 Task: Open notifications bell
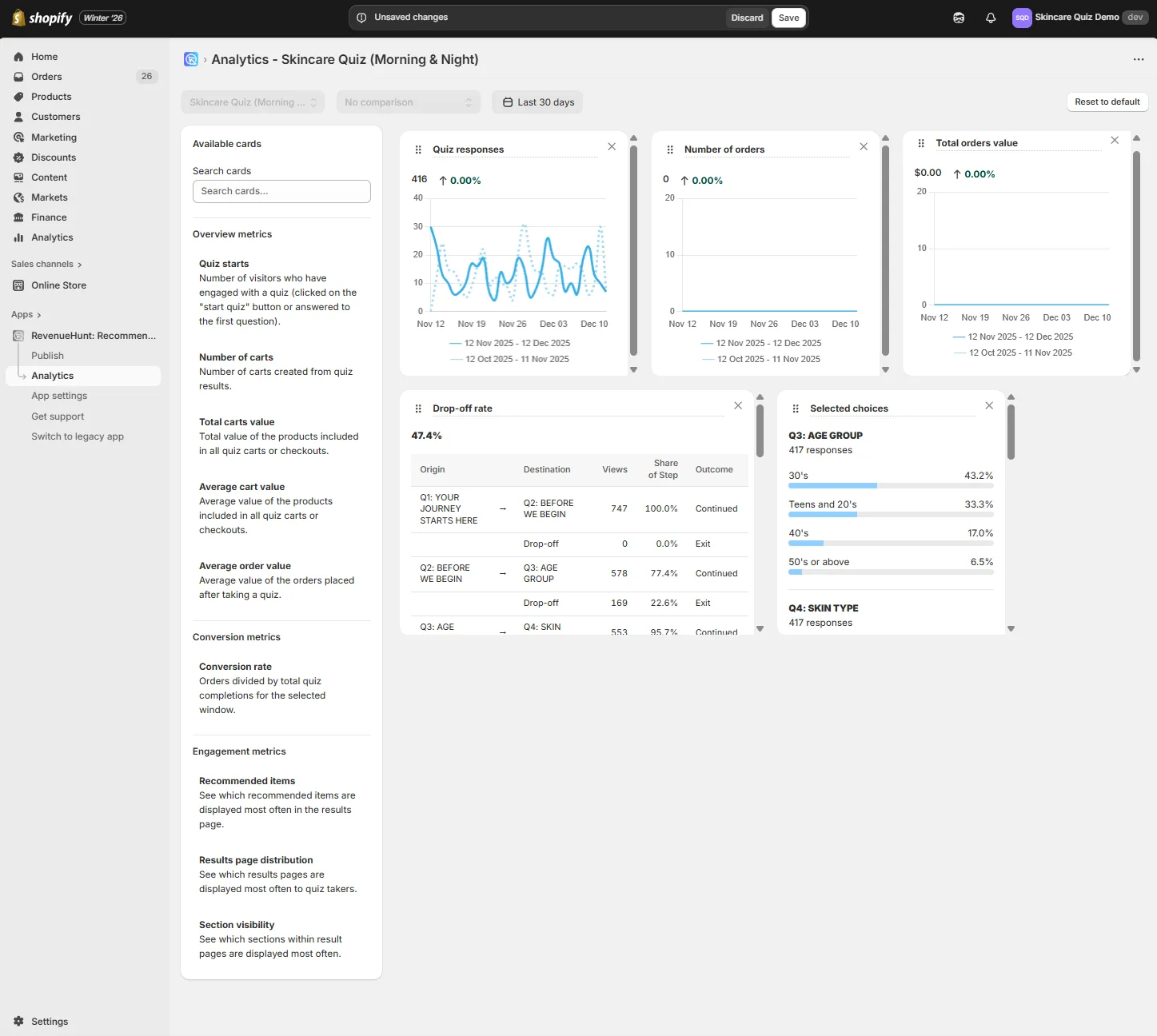[x=991, y=18]
